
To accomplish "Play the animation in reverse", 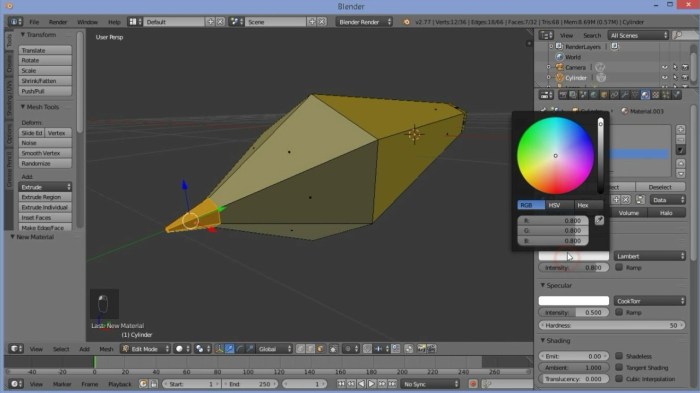I will coord(361,384).
